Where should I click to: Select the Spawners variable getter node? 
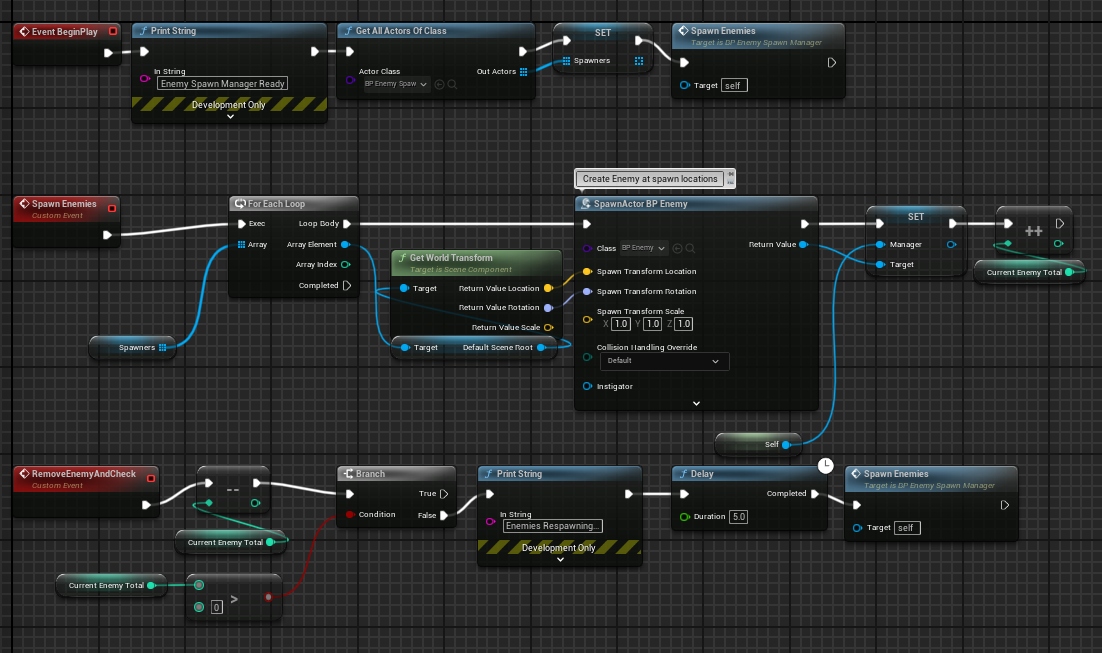tap(133, 348)
